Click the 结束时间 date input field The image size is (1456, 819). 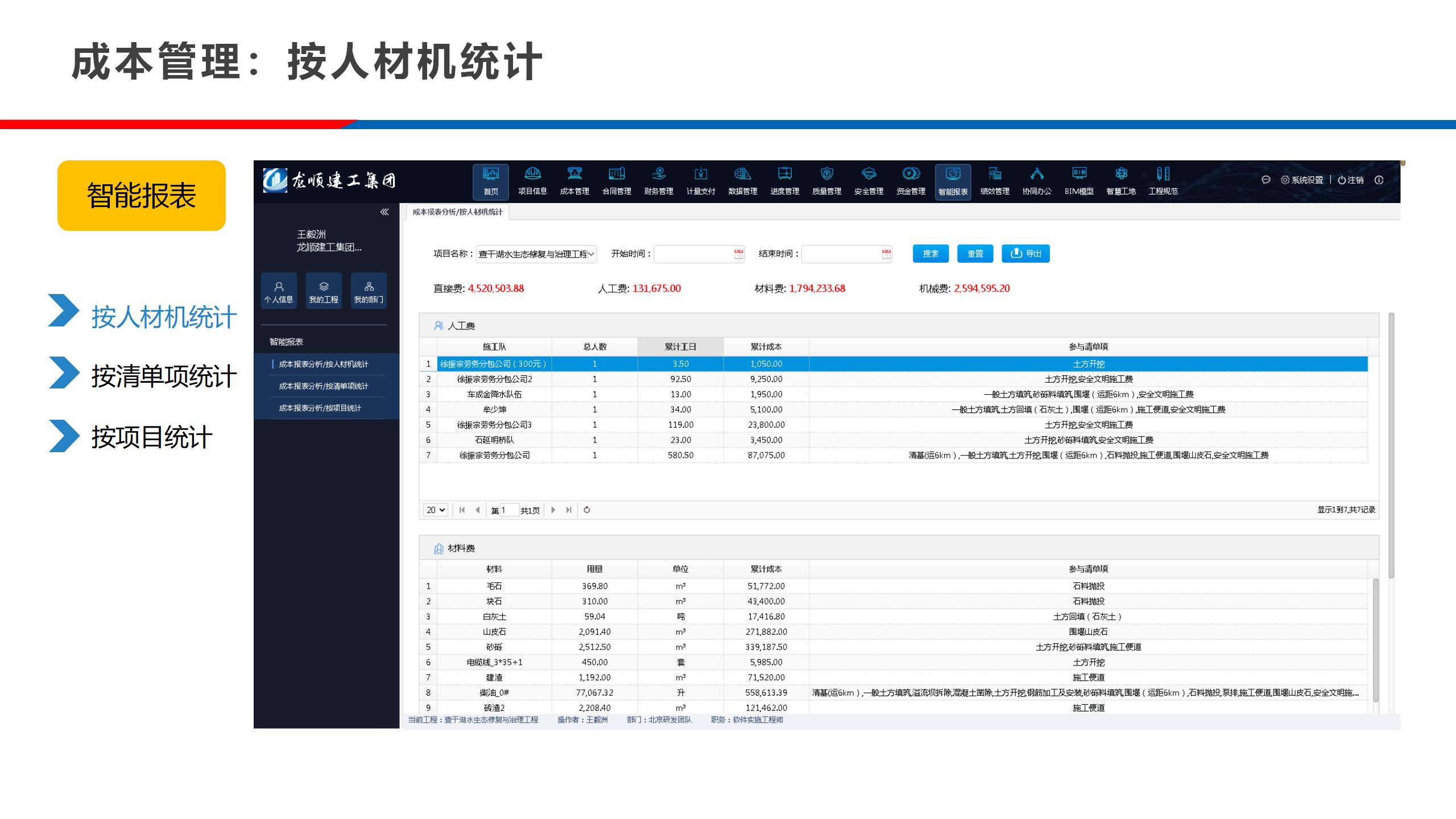click(x=847, y=254)
